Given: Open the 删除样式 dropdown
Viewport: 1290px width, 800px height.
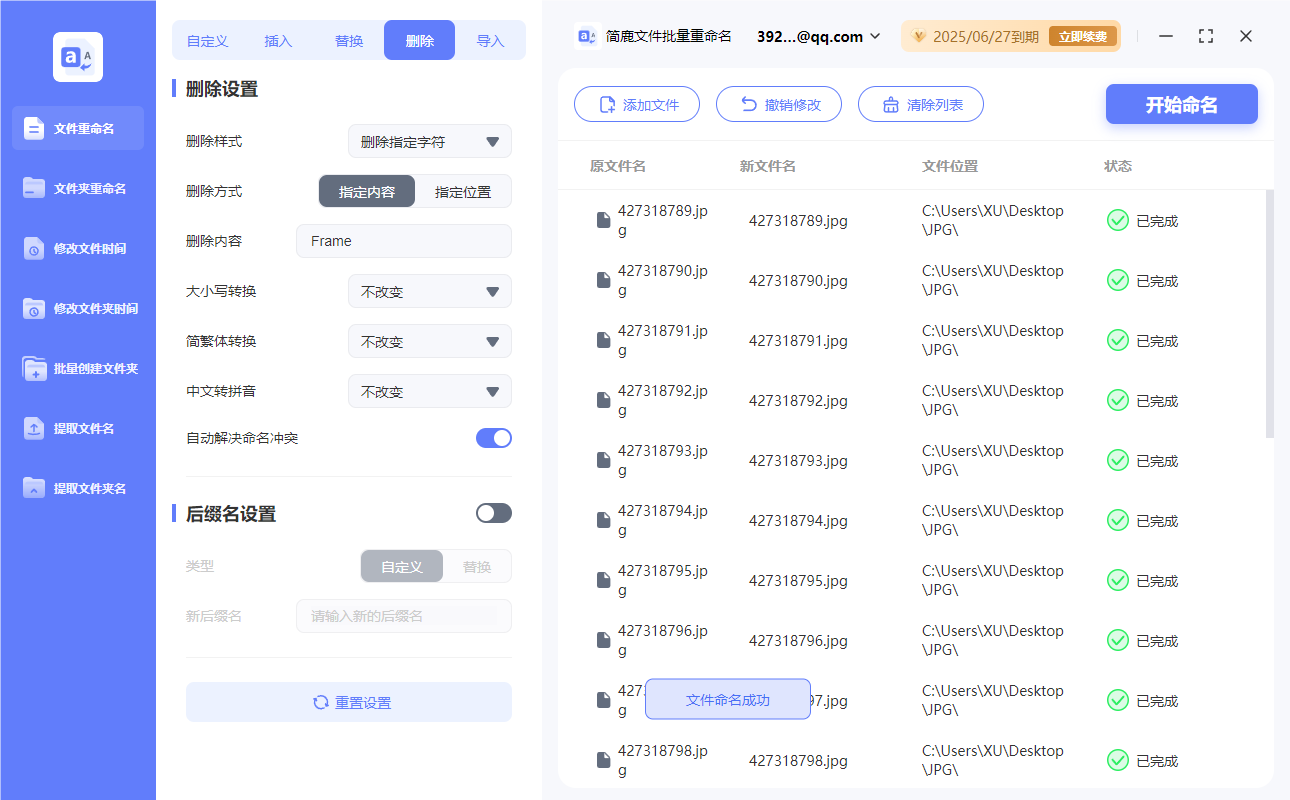Looking at the screenshot, I should 430,141.
